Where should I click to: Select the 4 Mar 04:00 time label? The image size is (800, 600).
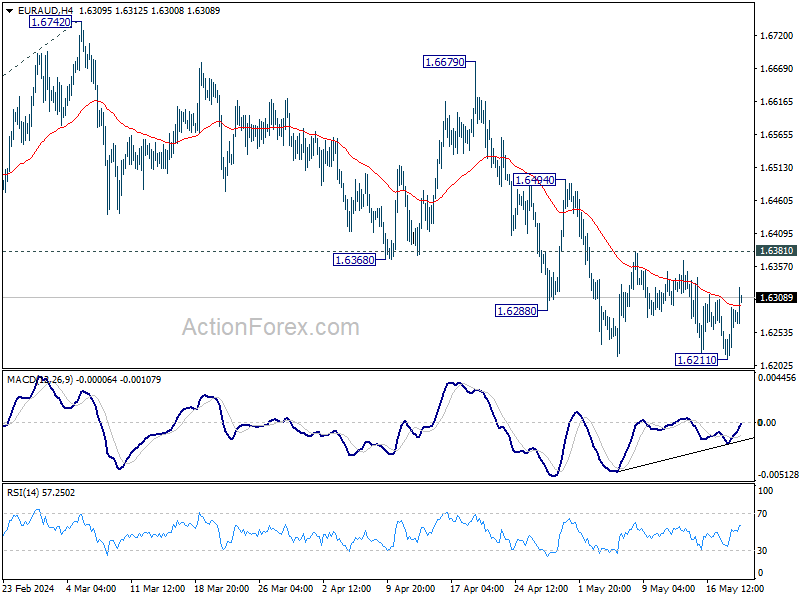click(x=91, y=588)
